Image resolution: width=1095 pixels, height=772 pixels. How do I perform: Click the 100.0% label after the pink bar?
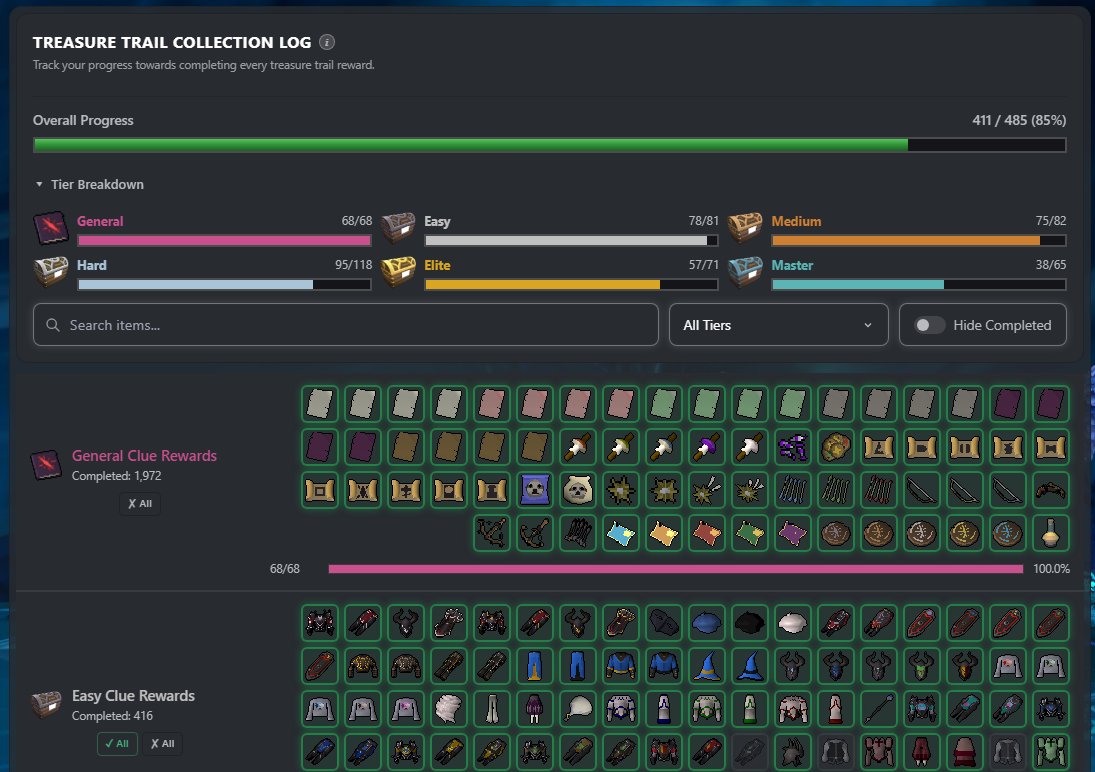coord(1051,569)
